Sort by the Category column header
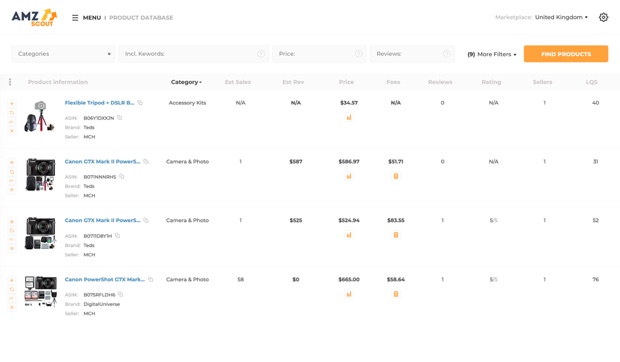Screen dimensions: 620x362 186,82
